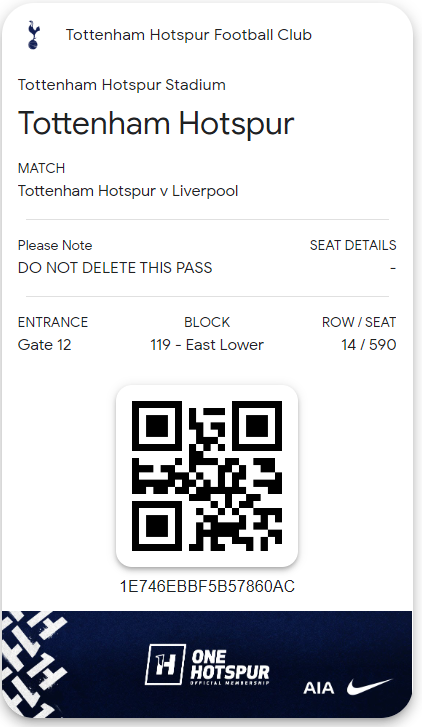Click the Tottenham Hotspur Football Club title
This screenshot has height=727, width=425.
[x=190, y=35]
